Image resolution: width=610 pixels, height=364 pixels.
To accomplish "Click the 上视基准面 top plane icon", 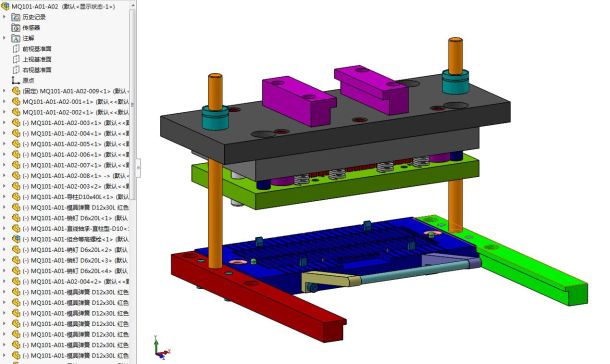I will [16, 59].
